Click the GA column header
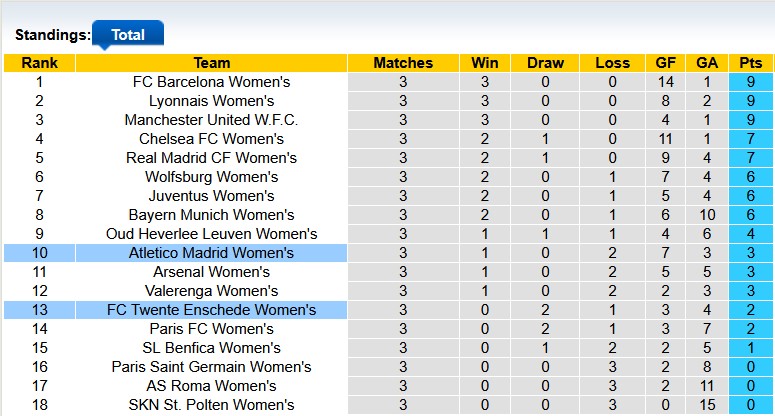 click(706, 63)
